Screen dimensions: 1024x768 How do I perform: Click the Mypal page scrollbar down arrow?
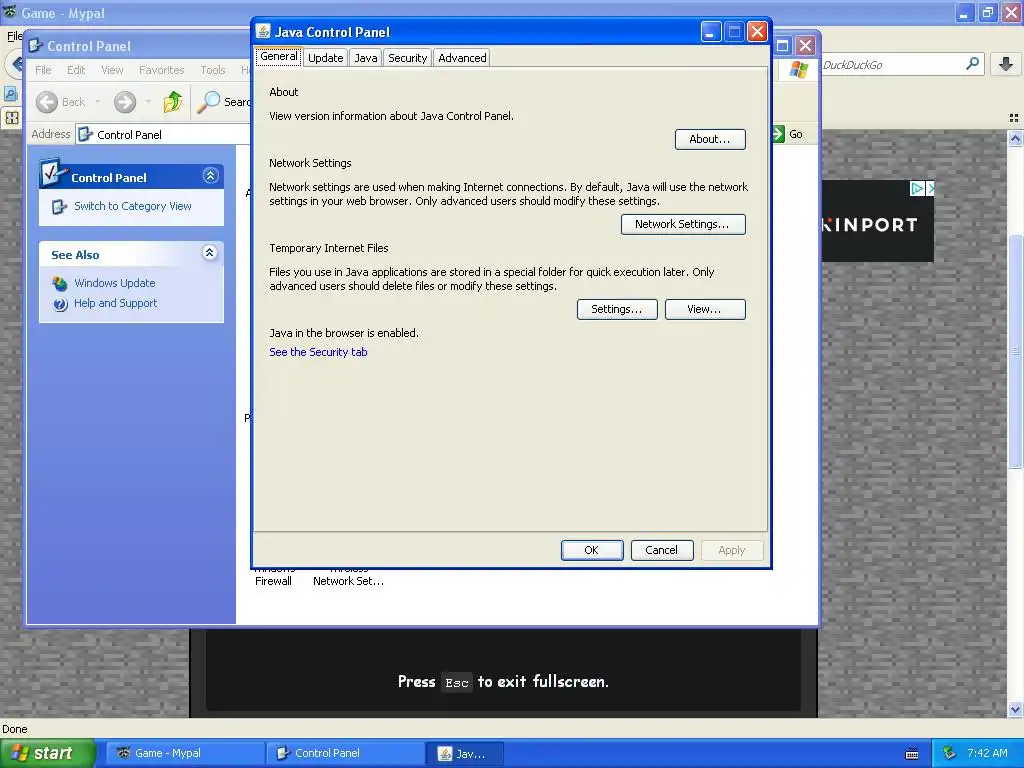[1015, 709]
